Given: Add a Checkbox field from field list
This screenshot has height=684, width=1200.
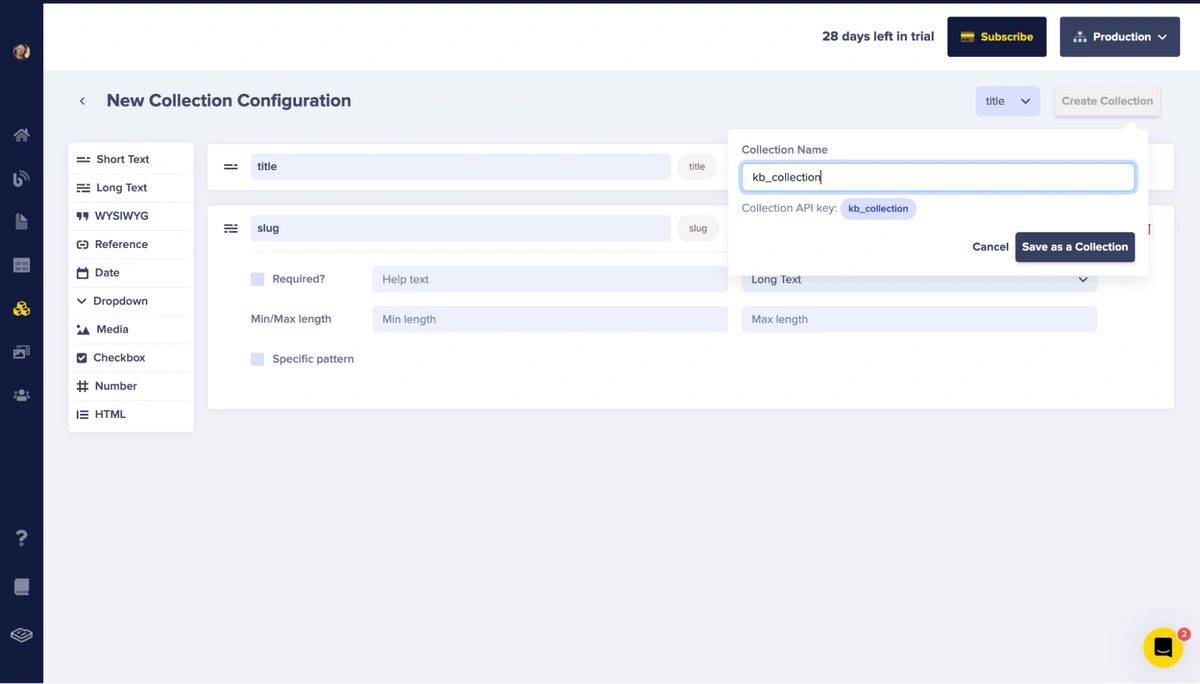Looking at the screenshot, I should [119, 358].
